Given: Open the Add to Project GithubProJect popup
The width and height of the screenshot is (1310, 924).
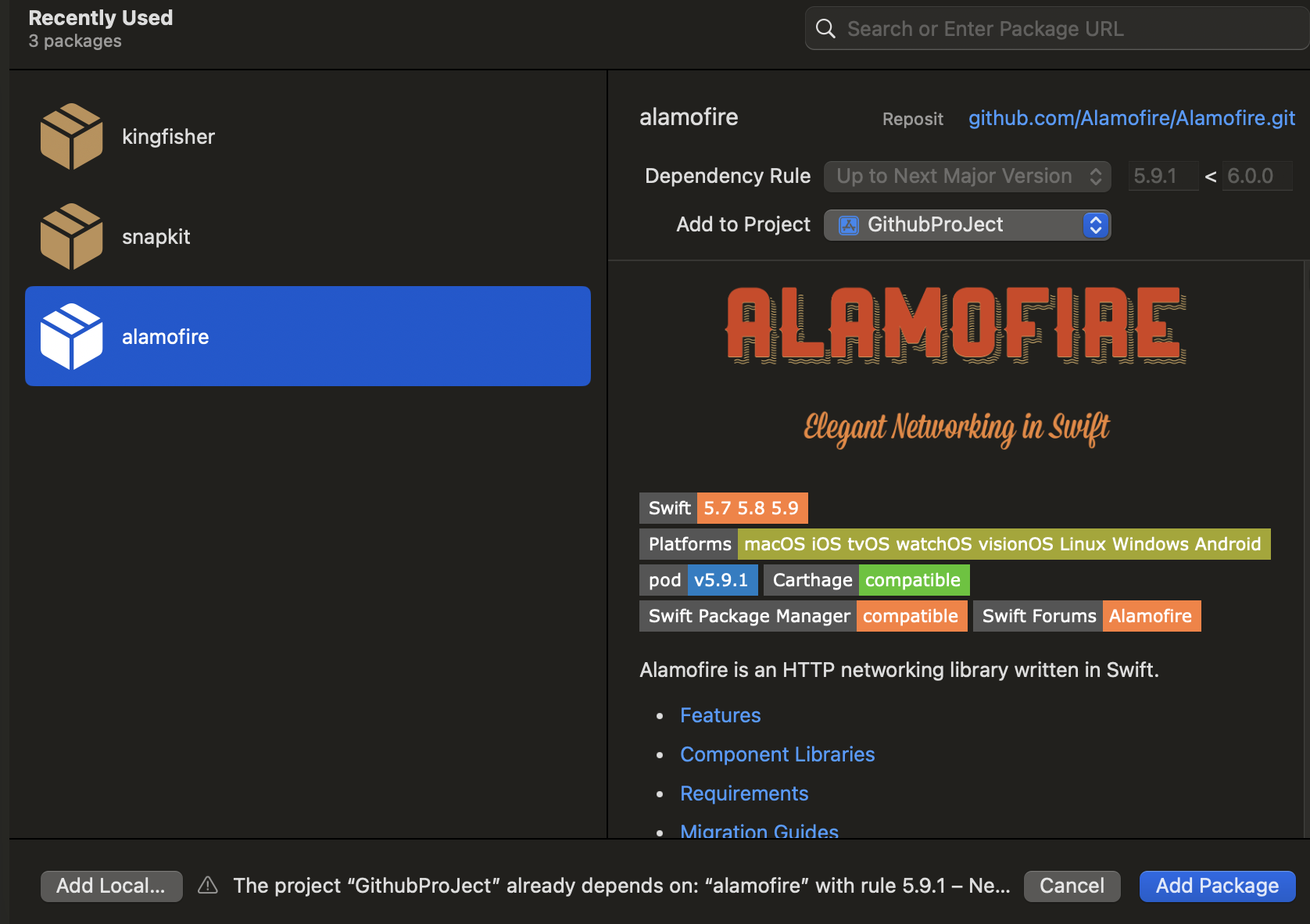Looking at the screenshot, I should click(x=967, y=225).
